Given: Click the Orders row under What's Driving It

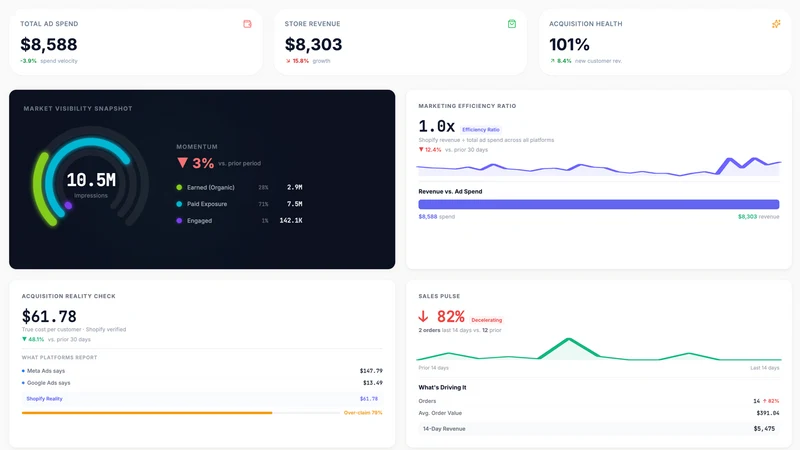Looking at the screenshot, I should point(598,401).
